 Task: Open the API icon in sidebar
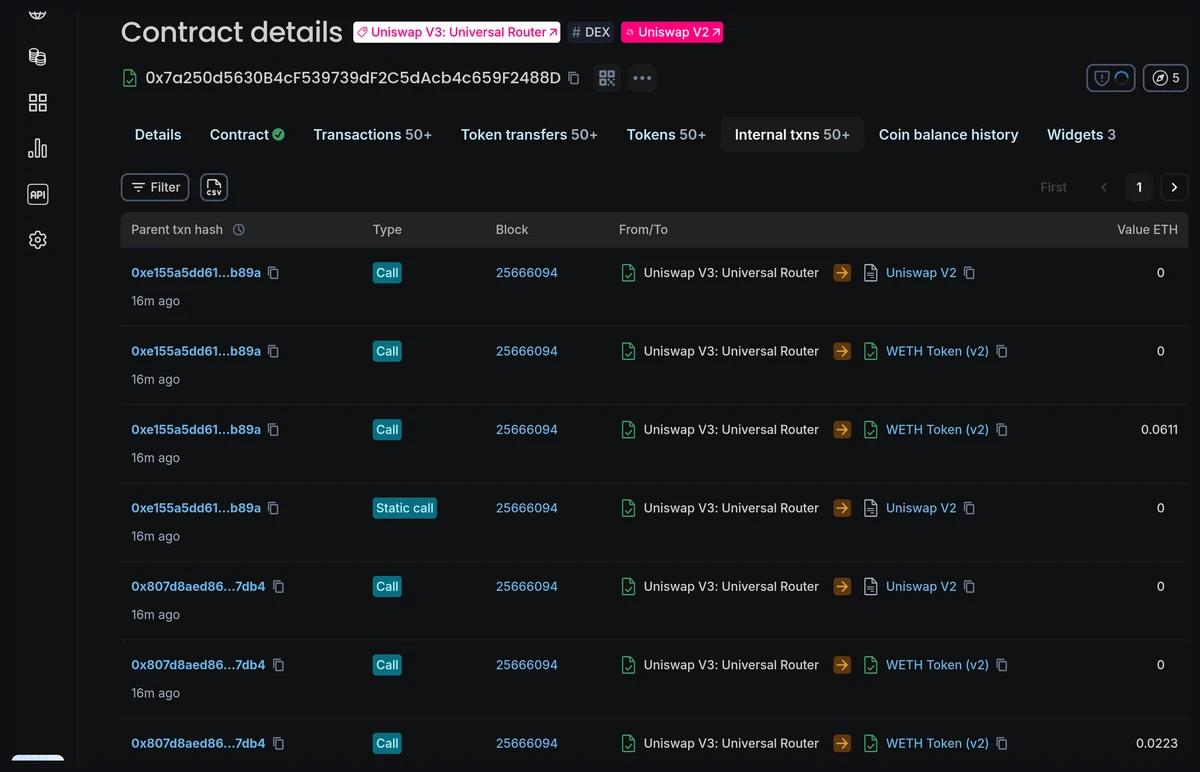coord(38,195)
